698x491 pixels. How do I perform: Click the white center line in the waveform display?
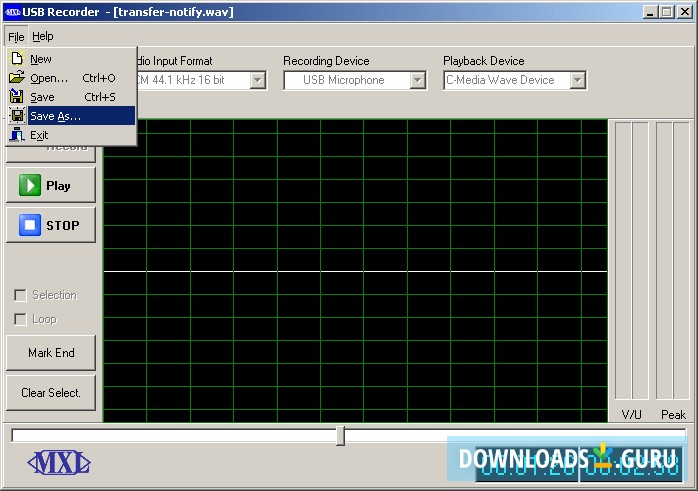pyautogui.click(x=355, y=271)
